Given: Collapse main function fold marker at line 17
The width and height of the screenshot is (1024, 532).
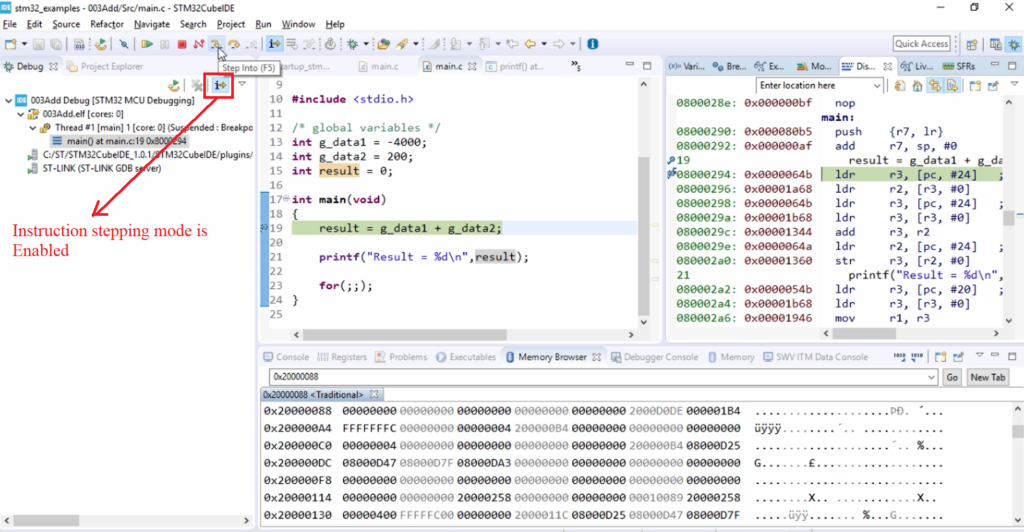Looking at the screenshot, I should (x=287, y=198).
